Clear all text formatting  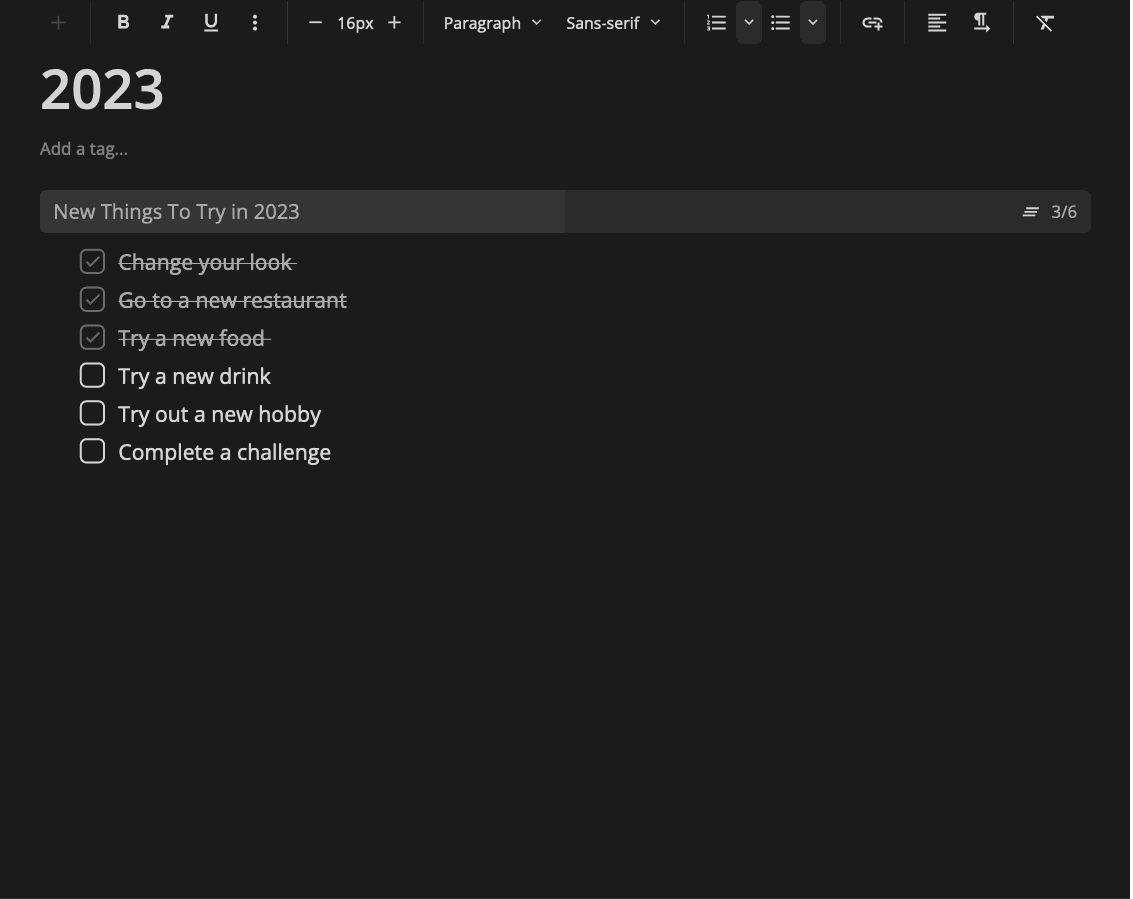1045,22
